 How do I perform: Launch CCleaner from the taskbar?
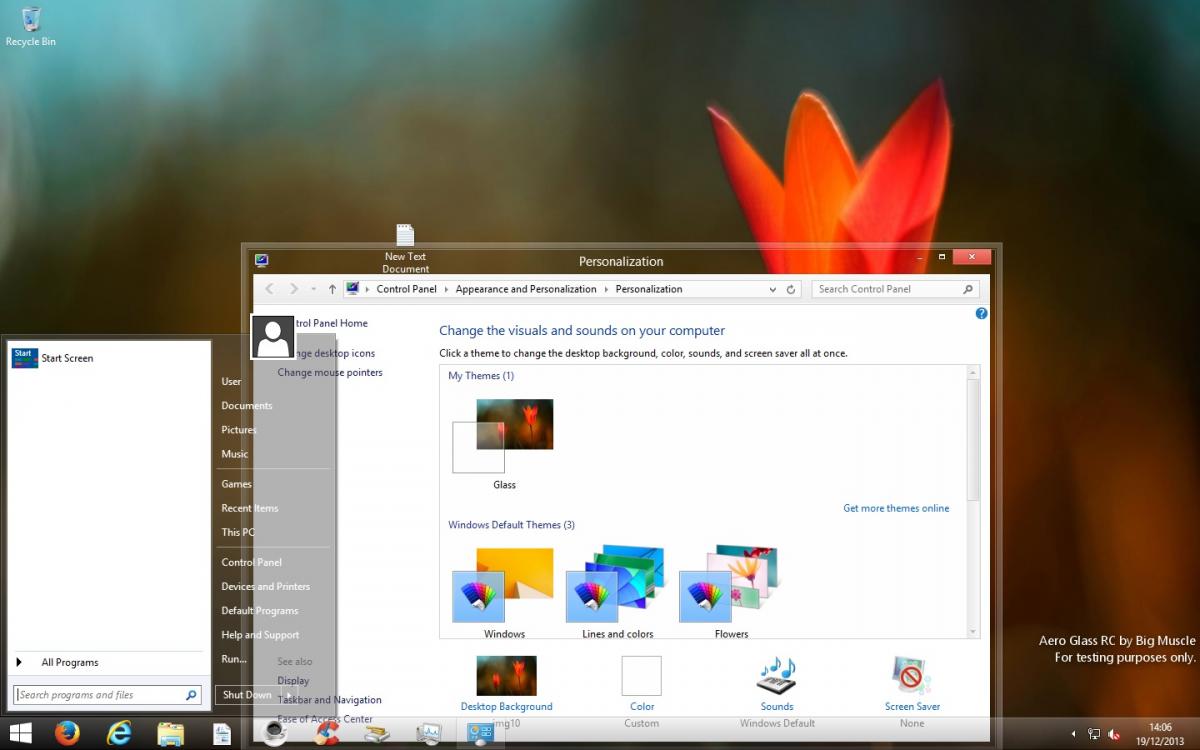(325, 733)
